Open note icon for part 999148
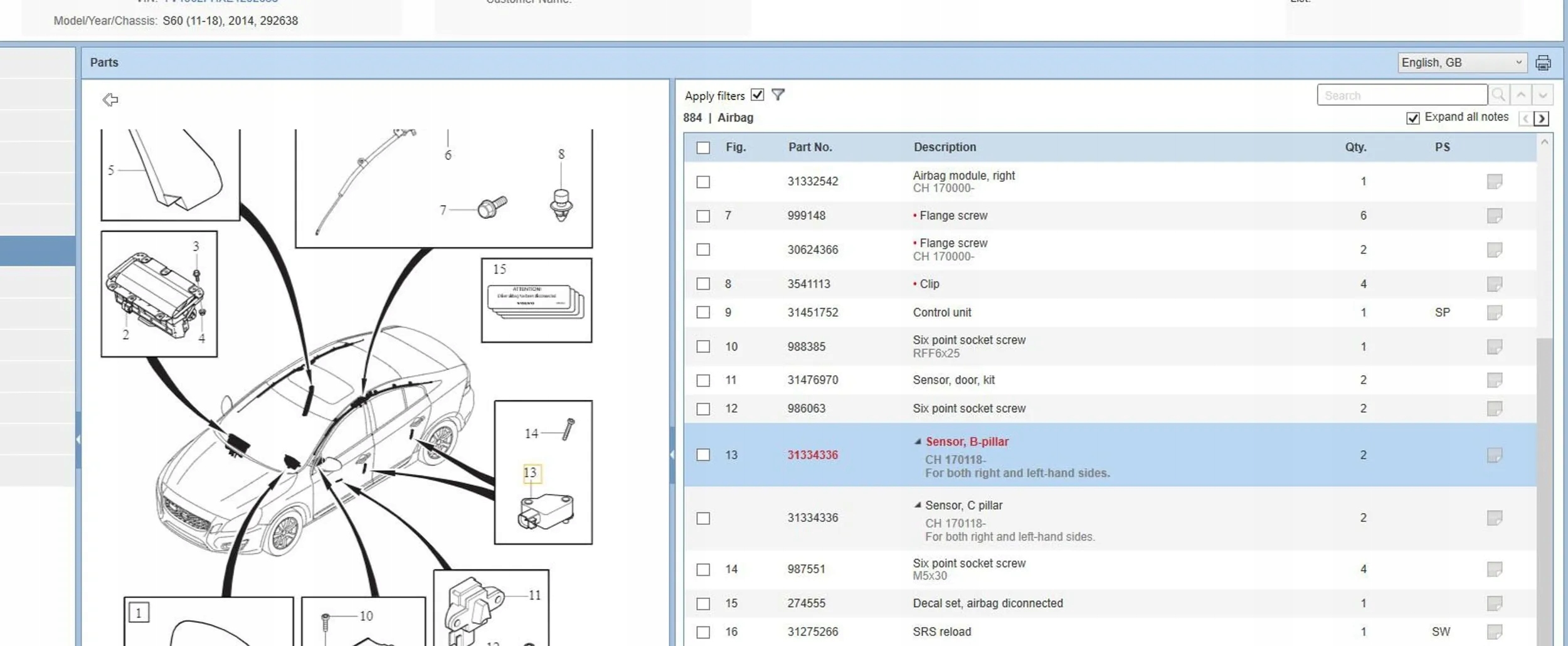This screenshot has height=646, width=1568. (x=1495, y=216)
